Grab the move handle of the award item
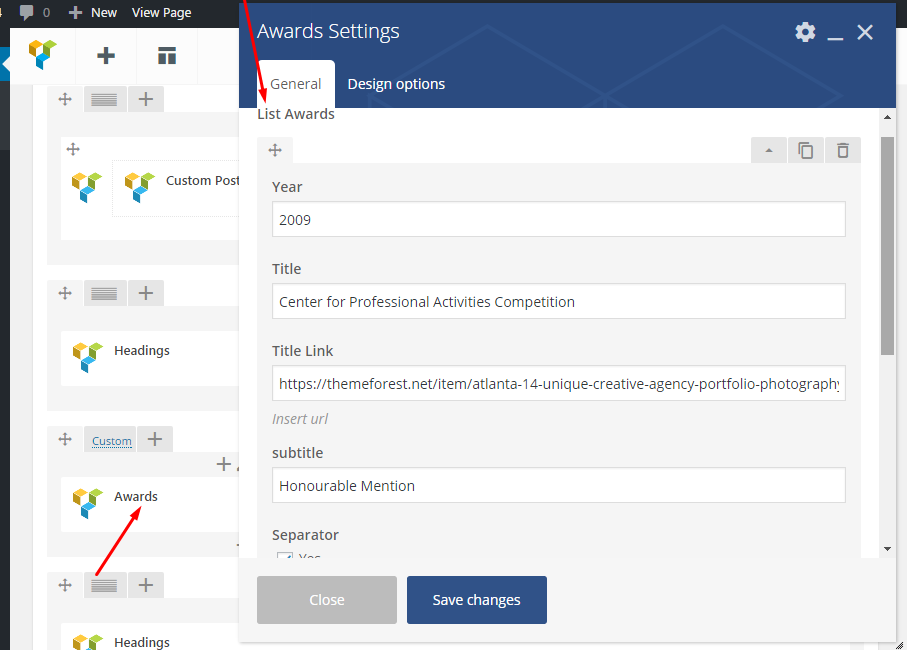Viewport: 907px width, 650px height. point(275,150)
